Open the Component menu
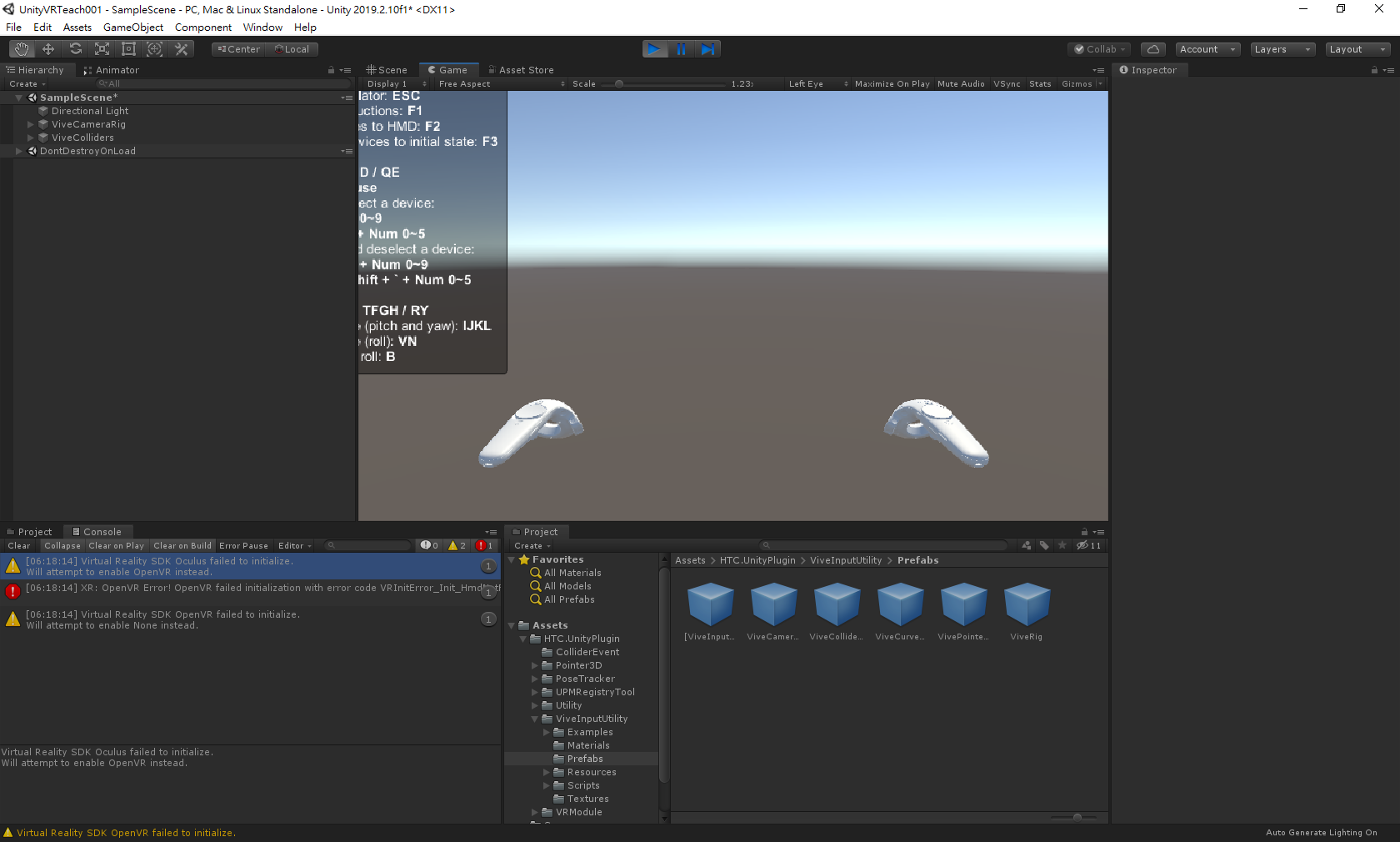Screen dimensions: 1400x842 click(203, 28)
